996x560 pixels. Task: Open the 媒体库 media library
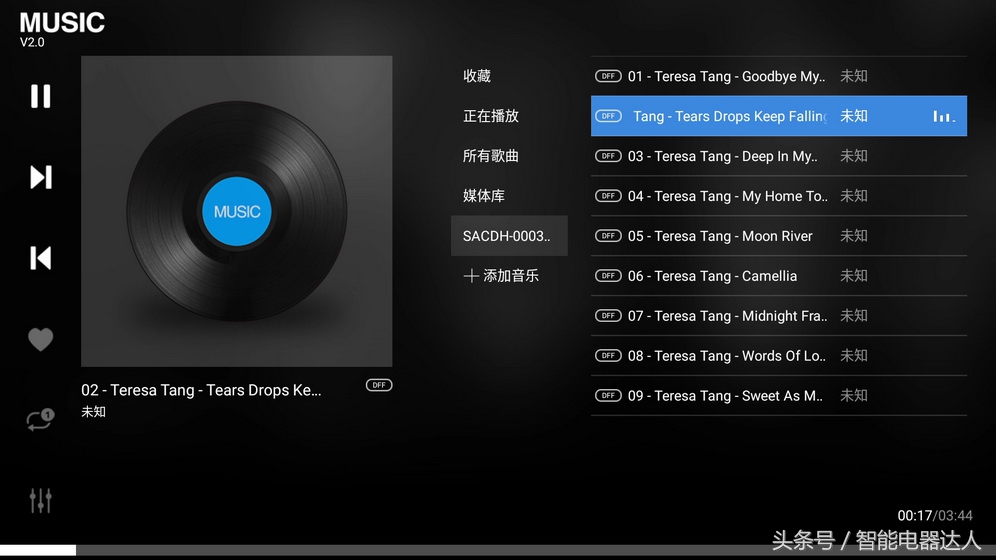[x=484, y=196]
